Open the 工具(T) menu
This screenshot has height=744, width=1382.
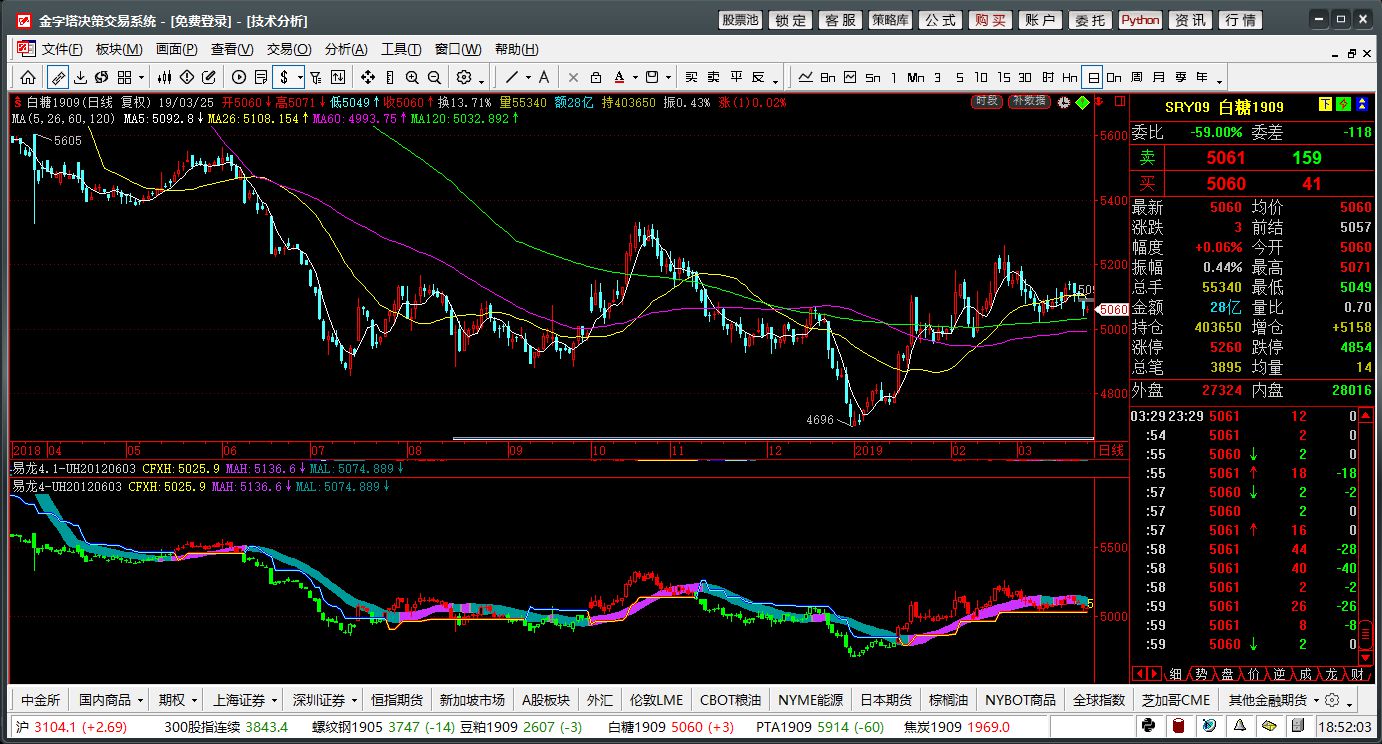tap(401, 49)
